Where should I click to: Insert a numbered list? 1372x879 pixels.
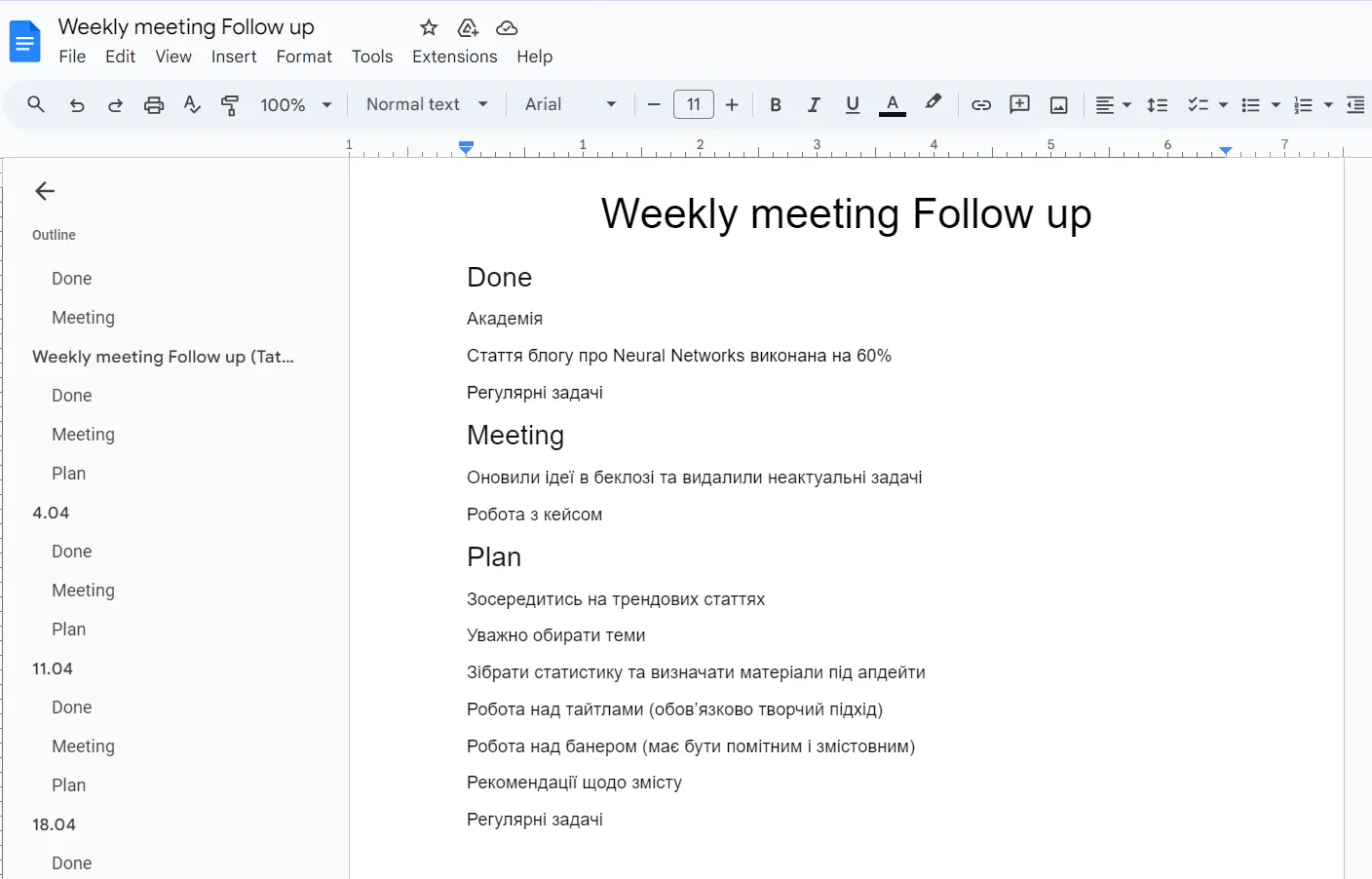pos(1303,104)
